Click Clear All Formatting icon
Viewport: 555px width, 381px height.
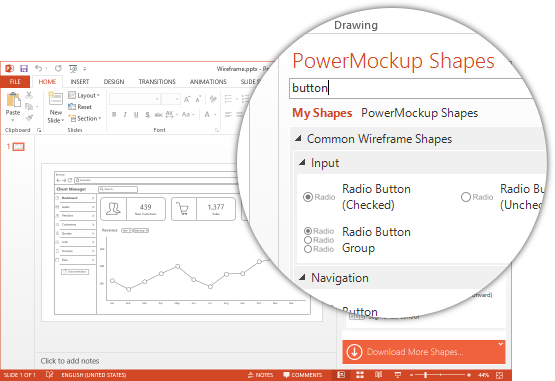(213, 99)
